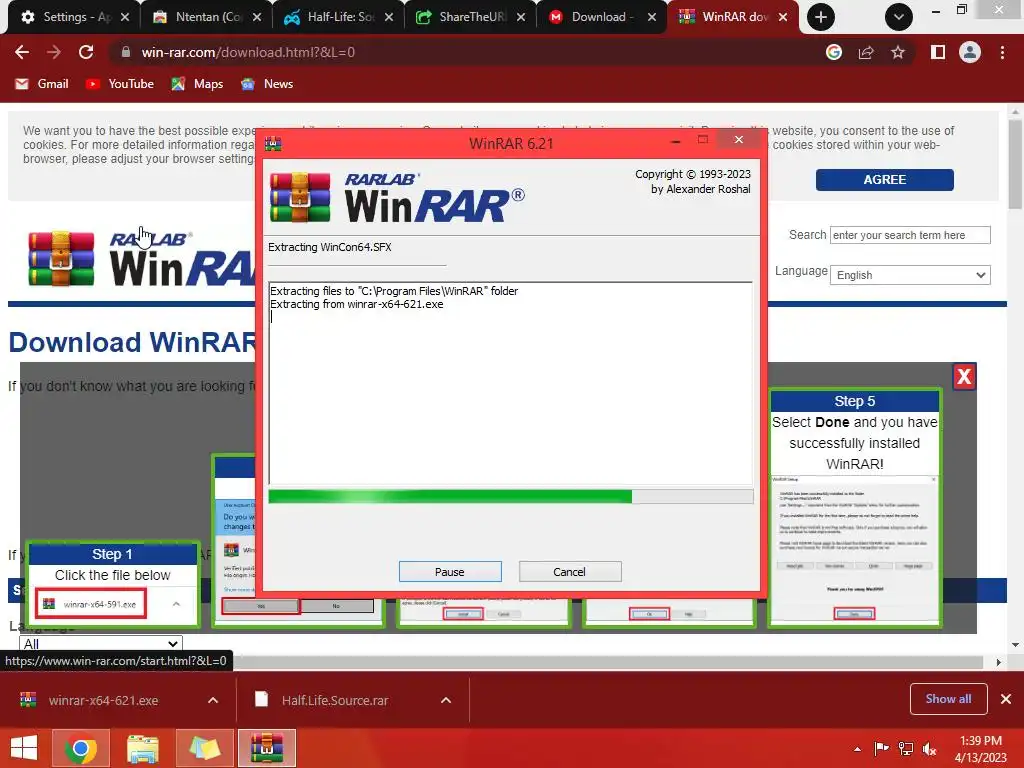Close the Half-Life tab
This screenshot has width=1024, height=768.
tap(389, 17)
